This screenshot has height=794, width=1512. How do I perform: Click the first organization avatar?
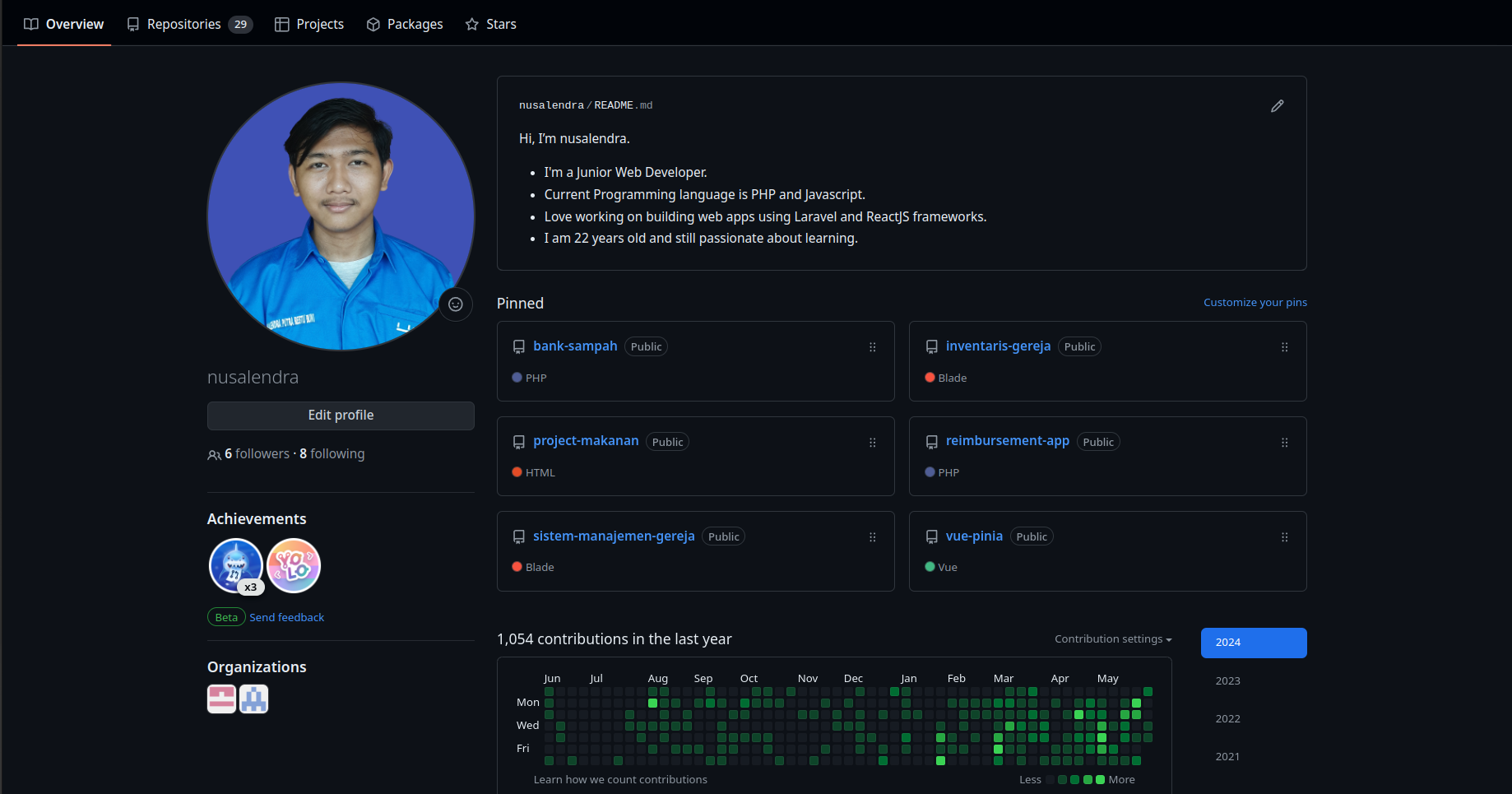(x=221, y=699)
